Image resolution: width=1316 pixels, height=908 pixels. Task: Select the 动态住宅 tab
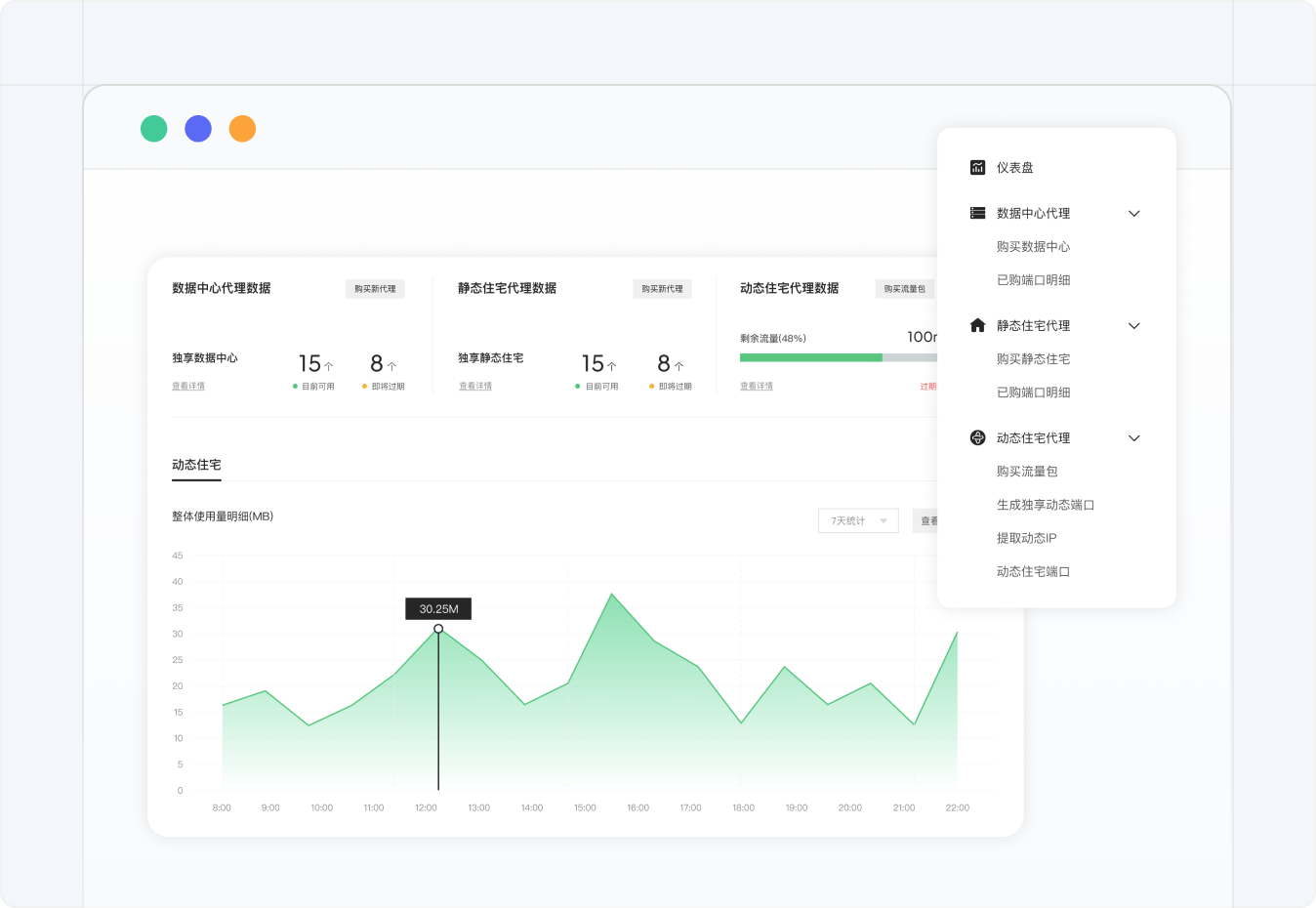coord(196,465)
